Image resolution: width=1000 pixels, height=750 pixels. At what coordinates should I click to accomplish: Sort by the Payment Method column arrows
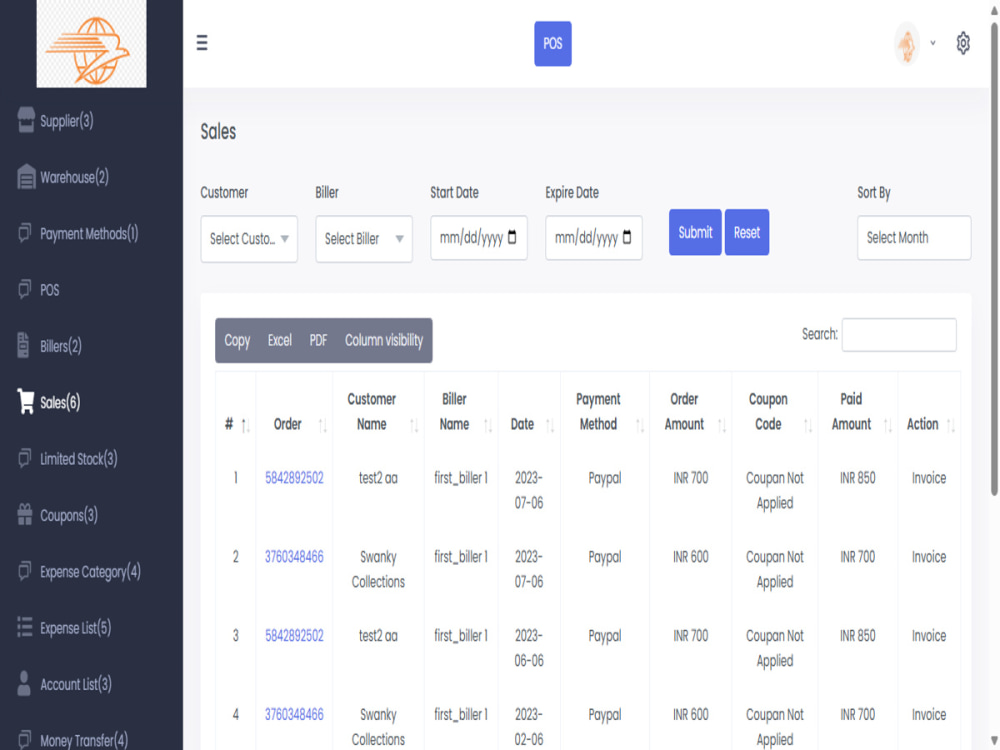pos(640,426)
